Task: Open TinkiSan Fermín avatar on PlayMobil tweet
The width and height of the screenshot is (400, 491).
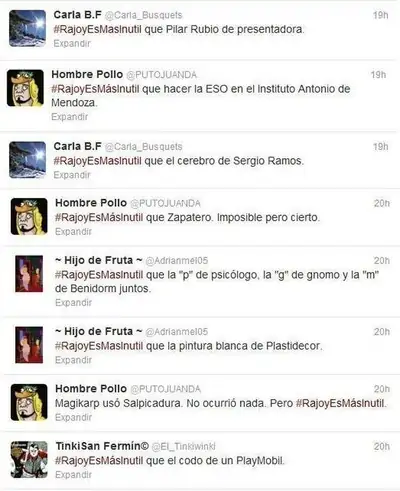Action: (x=29, y=460)
